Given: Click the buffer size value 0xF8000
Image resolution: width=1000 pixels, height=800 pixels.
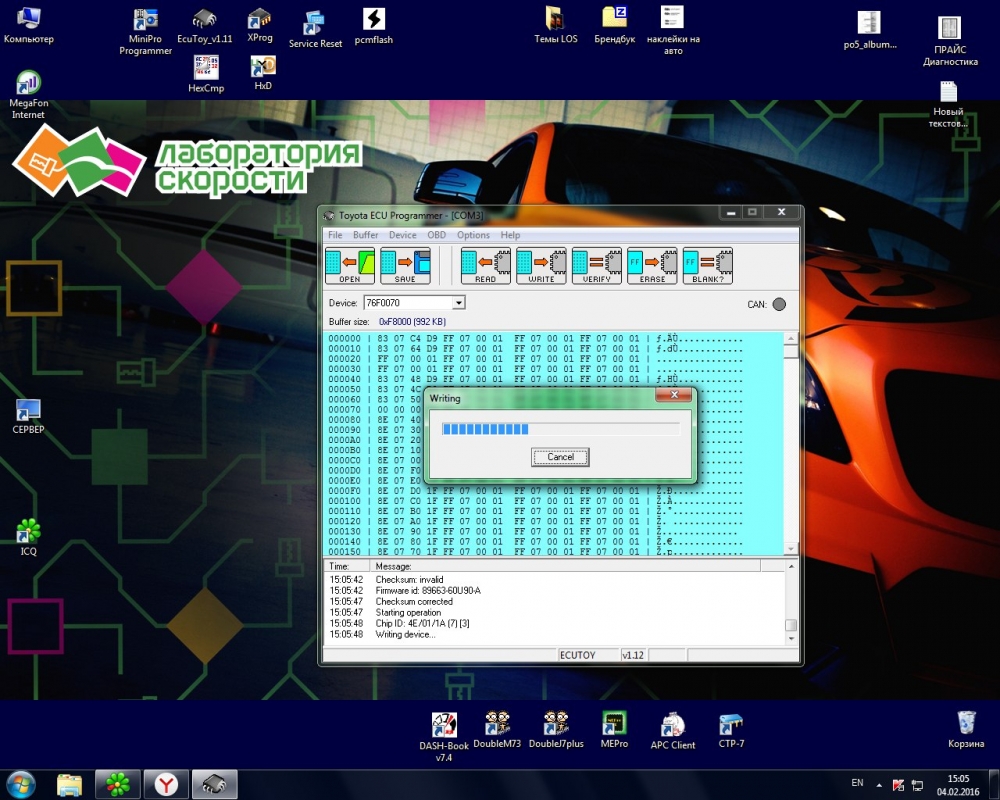Looking at the screenshot, I should pyautogui.click(x=412, y=322).
